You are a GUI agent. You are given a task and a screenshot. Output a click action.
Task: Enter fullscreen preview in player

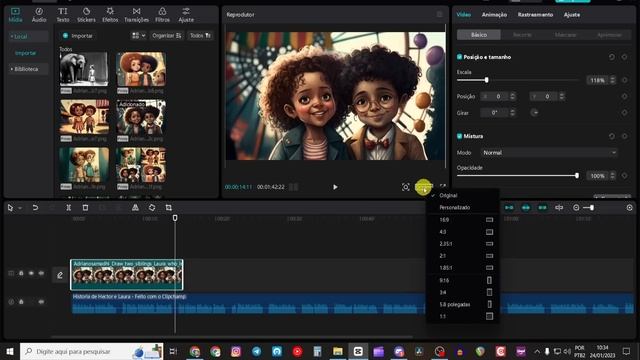(x=443, y=187)
